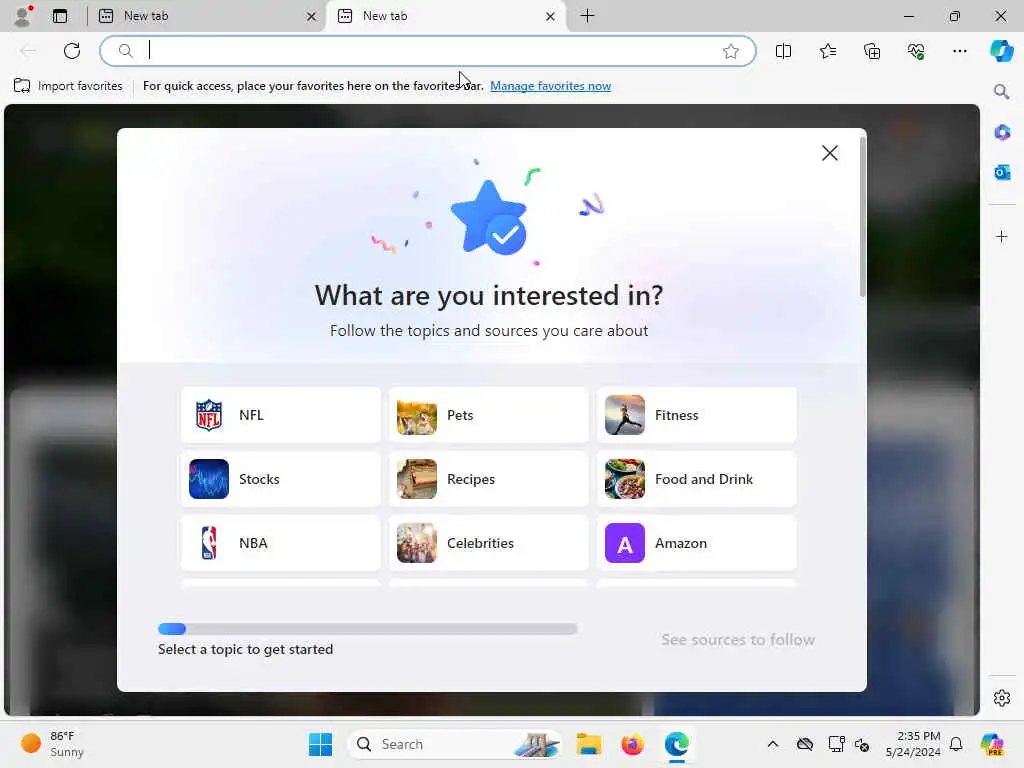Close the first New tab

(x=312, y=16)
